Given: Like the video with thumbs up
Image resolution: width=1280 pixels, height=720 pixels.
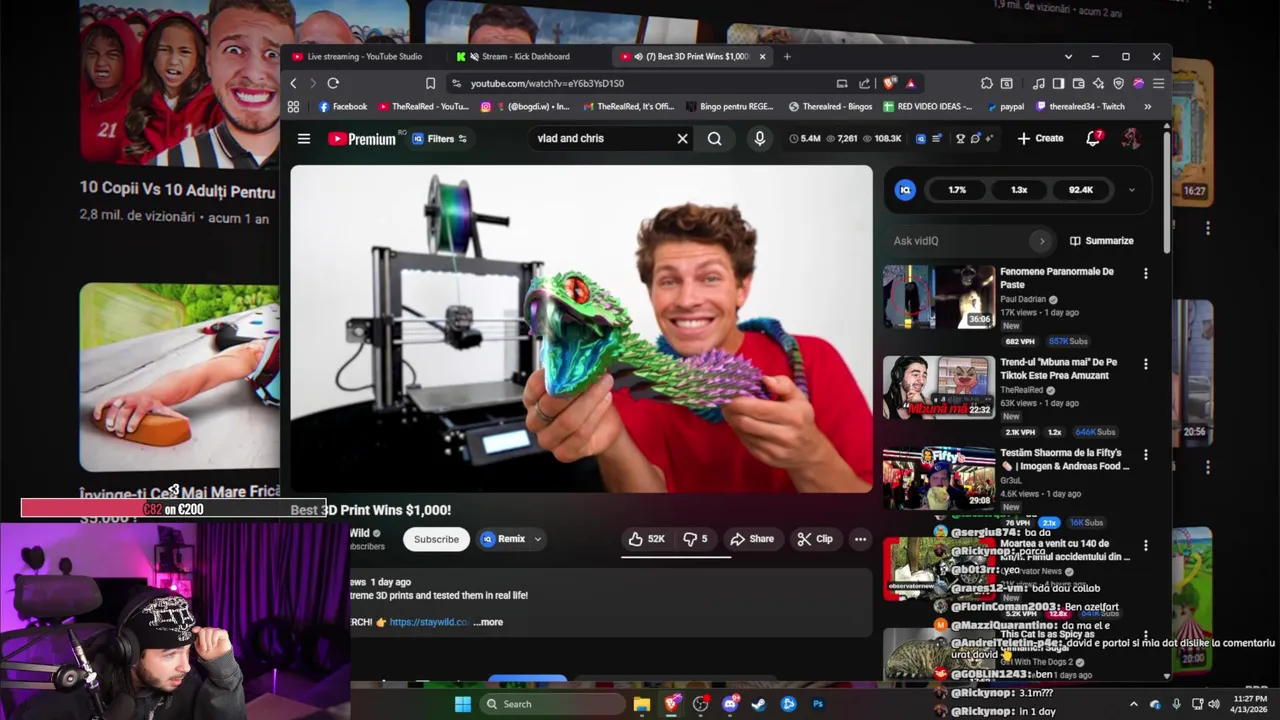Looking at the screenshot, I should click(645, 539).
